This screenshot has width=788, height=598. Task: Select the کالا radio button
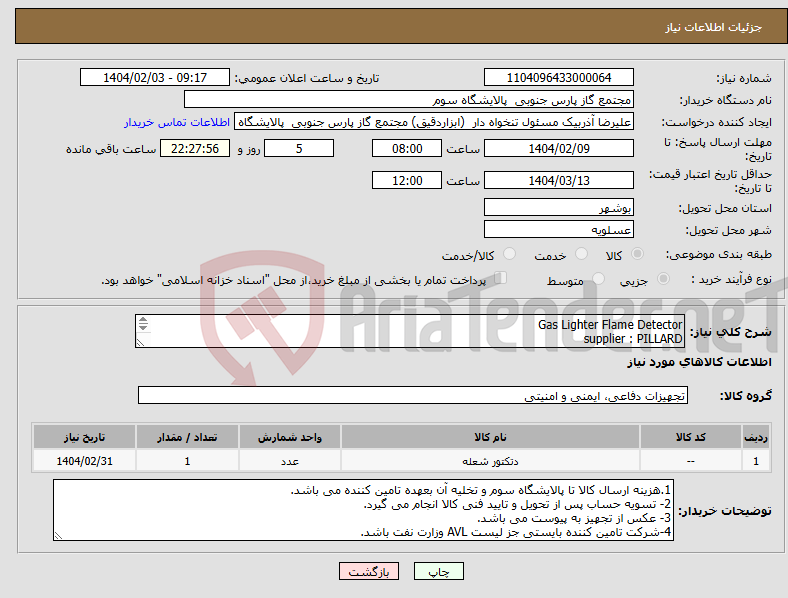coord(637,254)
